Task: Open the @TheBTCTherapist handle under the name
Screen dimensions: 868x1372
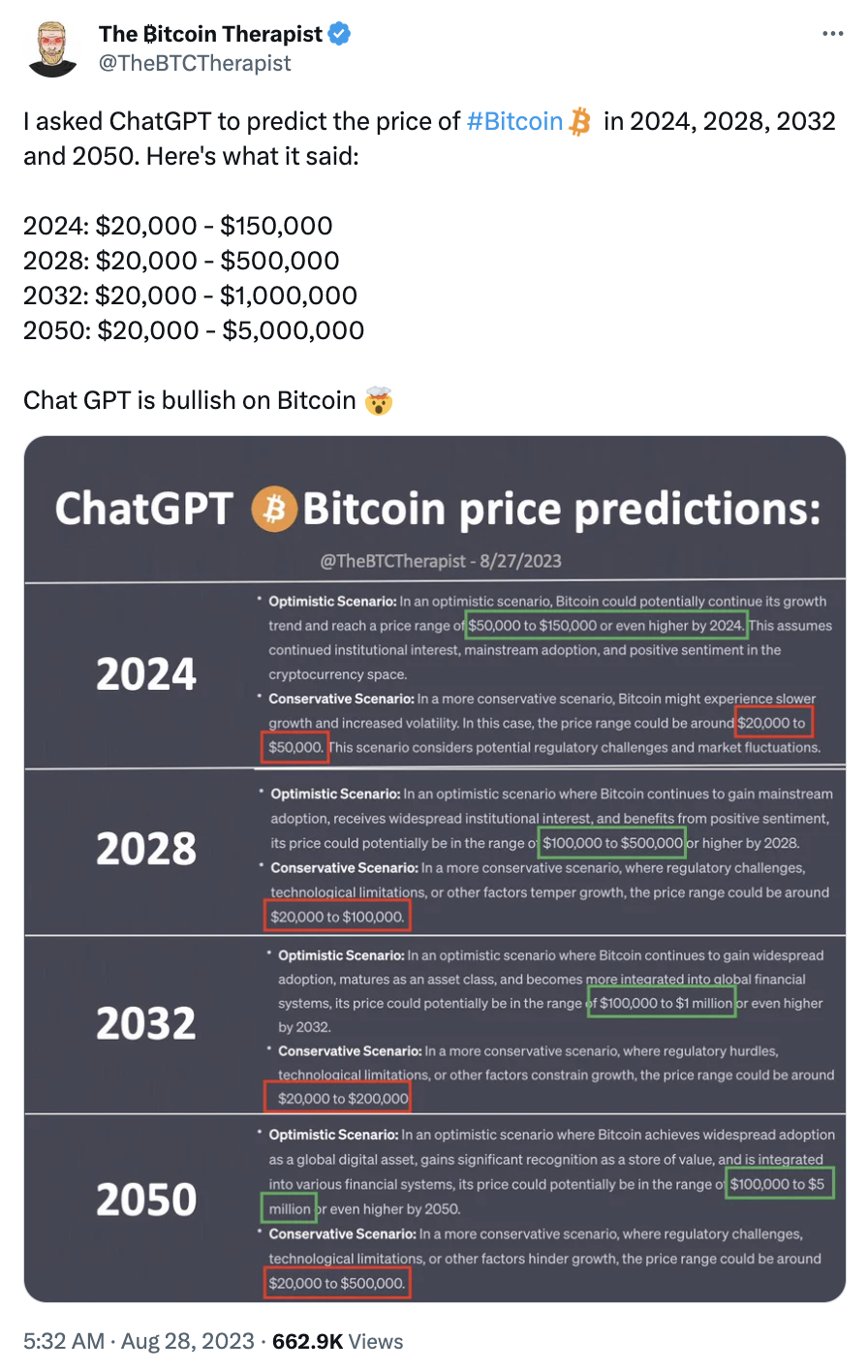Action: coord(195,63)
